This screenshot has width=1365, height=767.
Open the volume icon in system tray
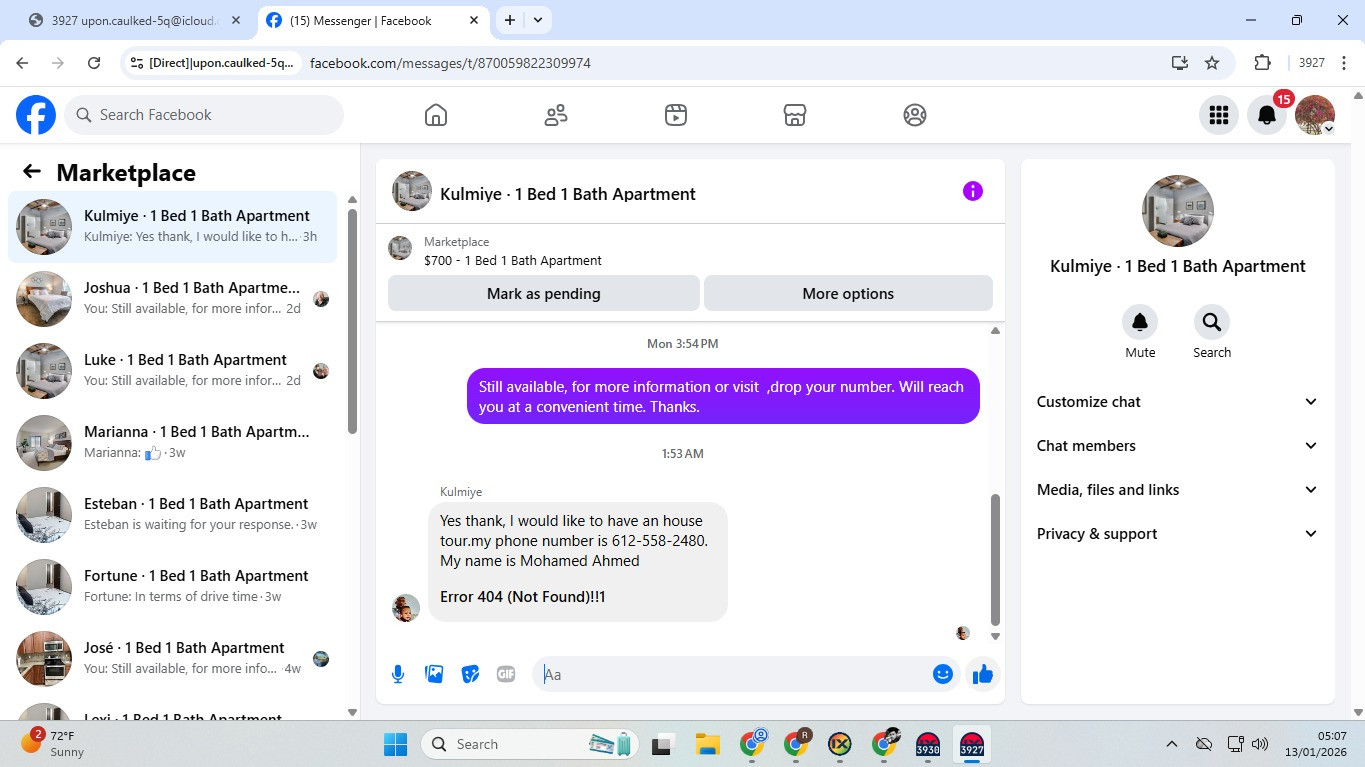pyautogui.click(x=1260, y=744)
